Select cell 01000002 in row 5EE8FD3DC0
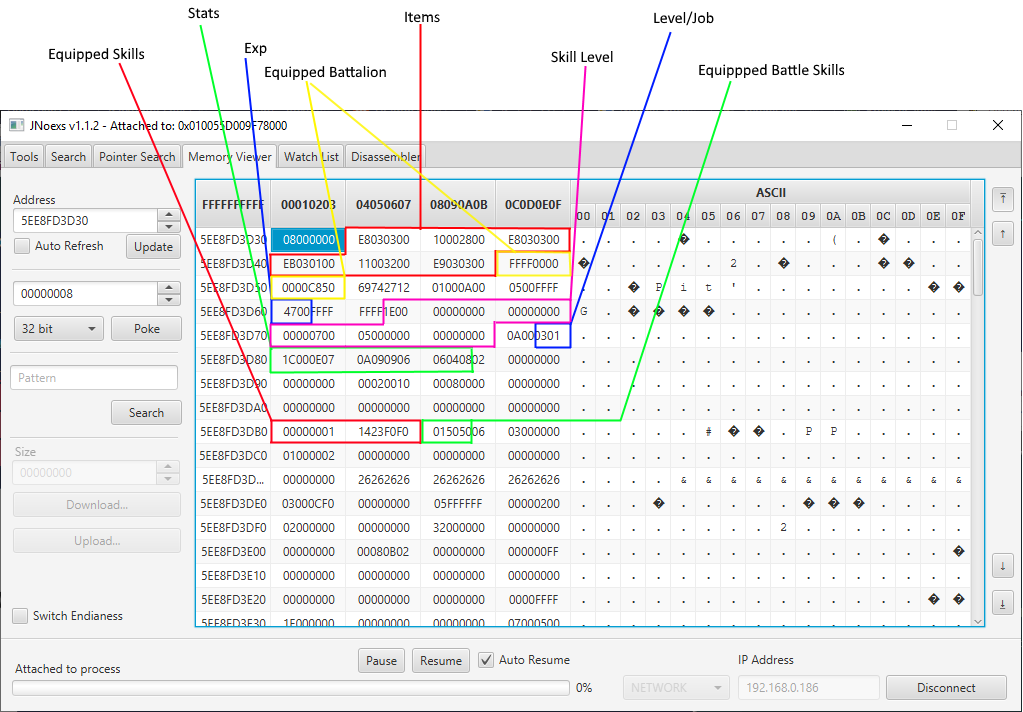The height and width of the screenshot is (712, 1023). pos(308,456)
